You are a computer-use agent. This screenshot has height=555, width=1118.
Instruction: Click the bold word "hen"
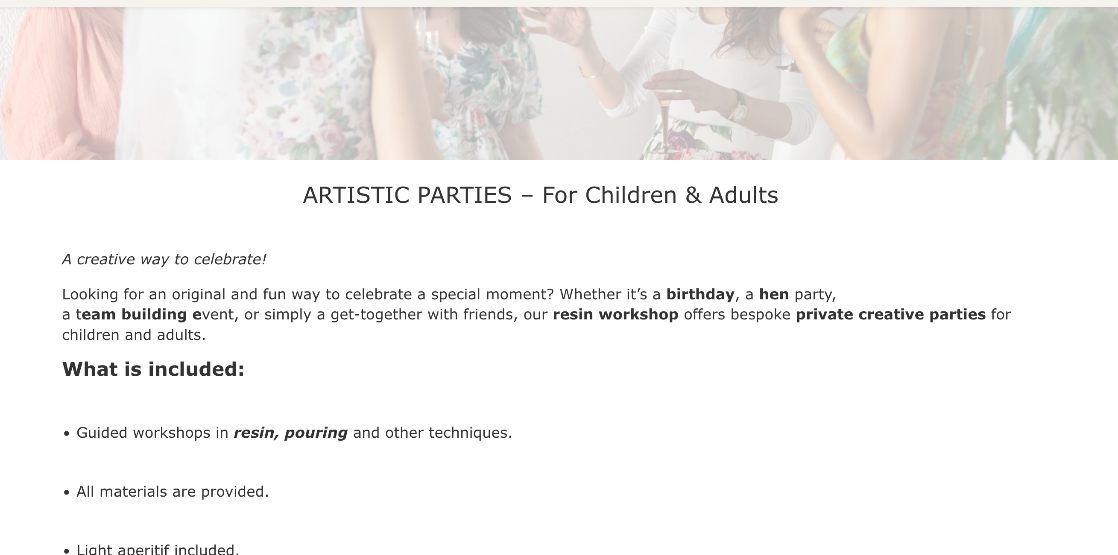(x=773, y=294)
